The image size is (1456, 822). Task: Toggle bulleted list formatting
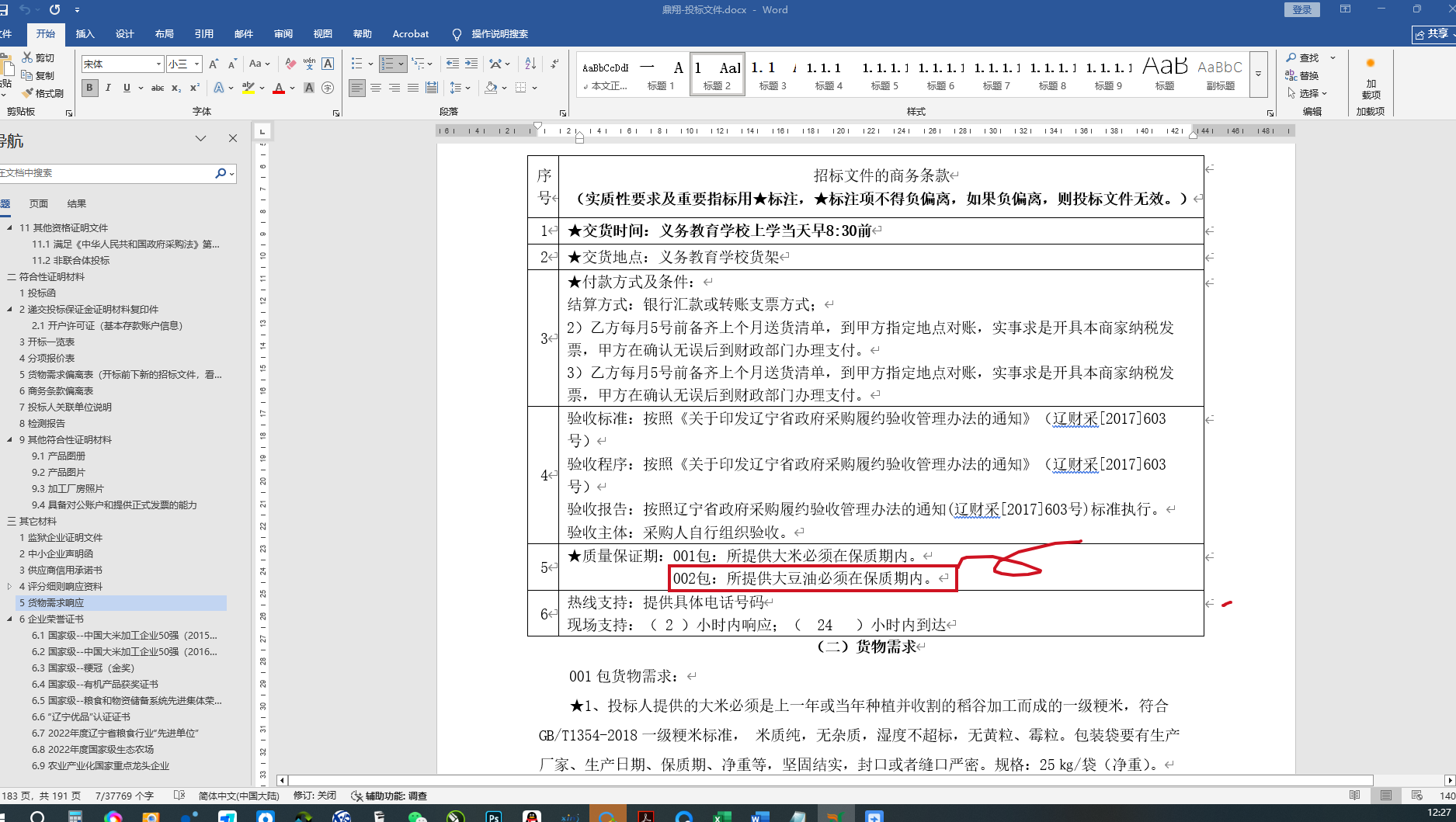pyautogui.click(x=356, y=64)
